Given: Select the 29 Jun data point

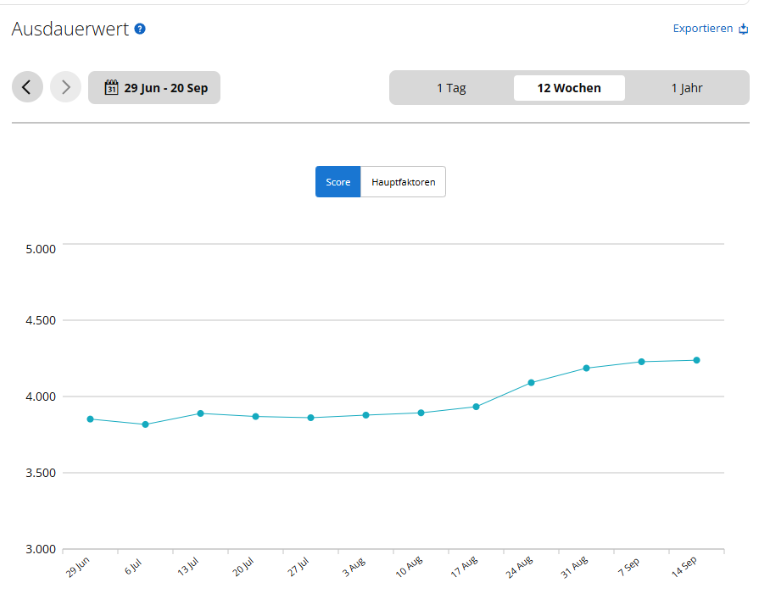Looking at the screenshot, I should 90,419.
